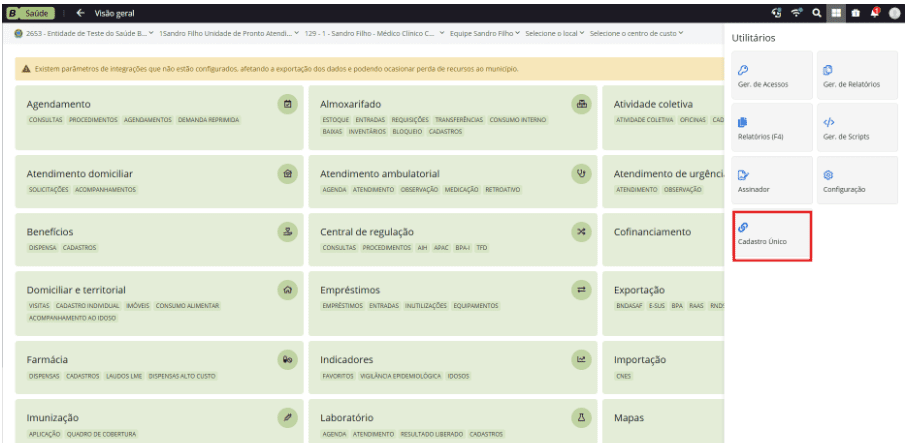Expand the Equipe Sandro Filho dropdown
The height and width of the screenshot is (446, 907).
tap(485, 34)
